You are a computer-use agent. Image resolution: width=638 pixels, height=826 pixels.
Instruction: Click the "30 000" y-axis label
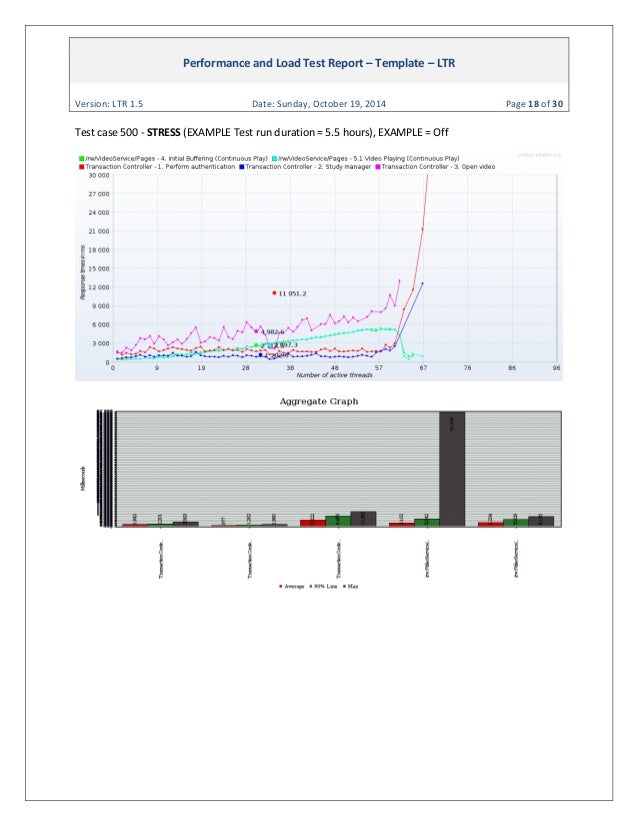[x=99, y=175]
